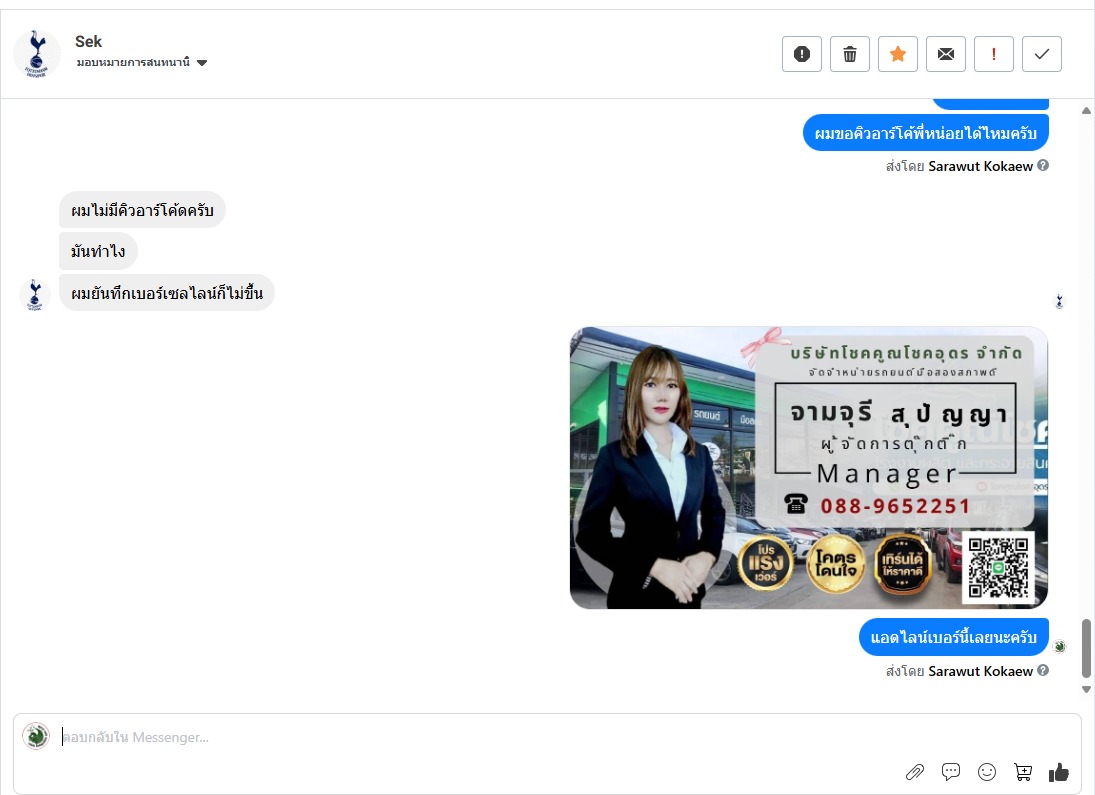Click the small seen-by avatar beside the last received message
This screenshot has width=1095, height=795.
[x=1059, y=302]
